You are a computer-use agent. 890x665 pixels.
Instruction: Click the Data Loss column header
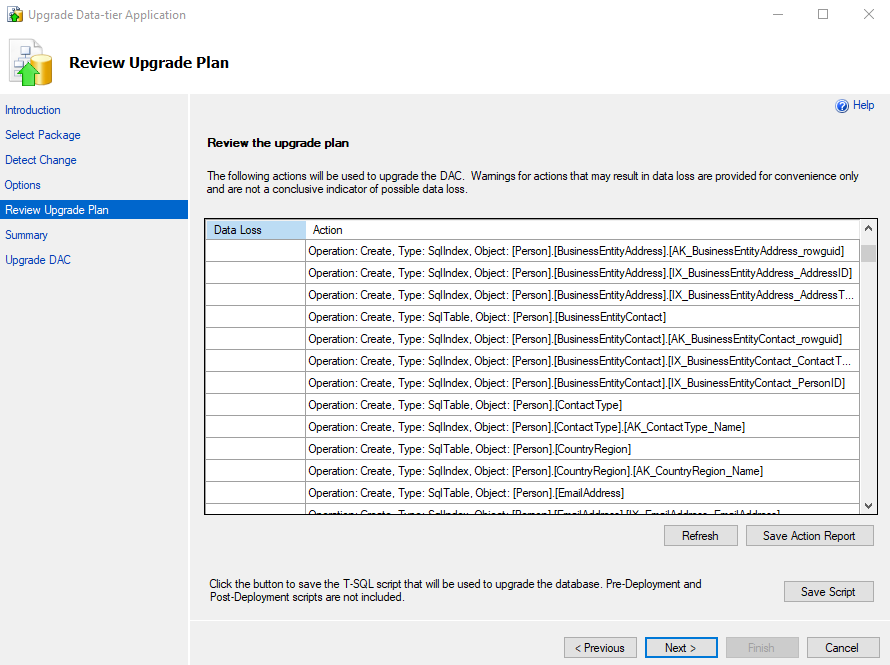pos(255,230)
